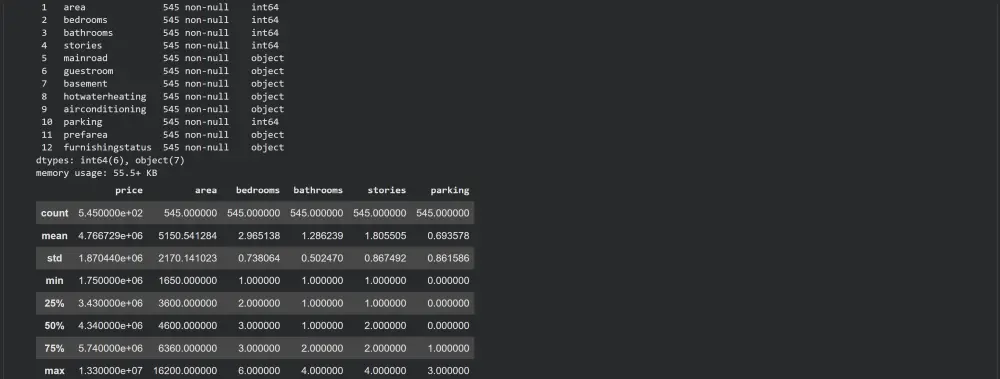Select min price value 1.750000e+06
The image size is (1000, 379).
pyautogui.click(x=110, y=281)
